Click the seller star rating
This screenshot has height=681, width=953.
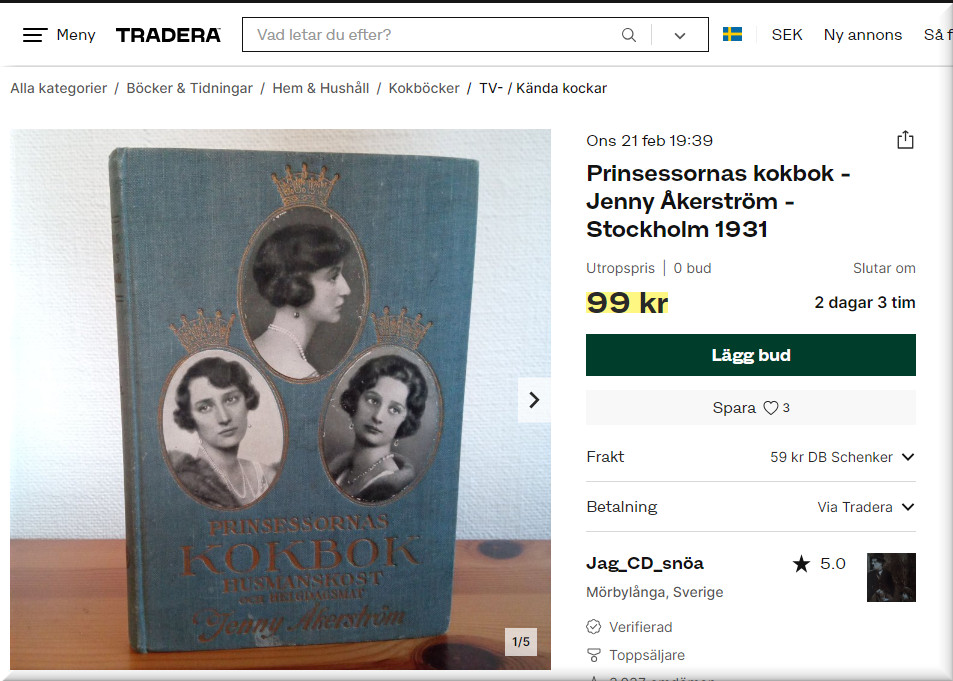(819, 564)
